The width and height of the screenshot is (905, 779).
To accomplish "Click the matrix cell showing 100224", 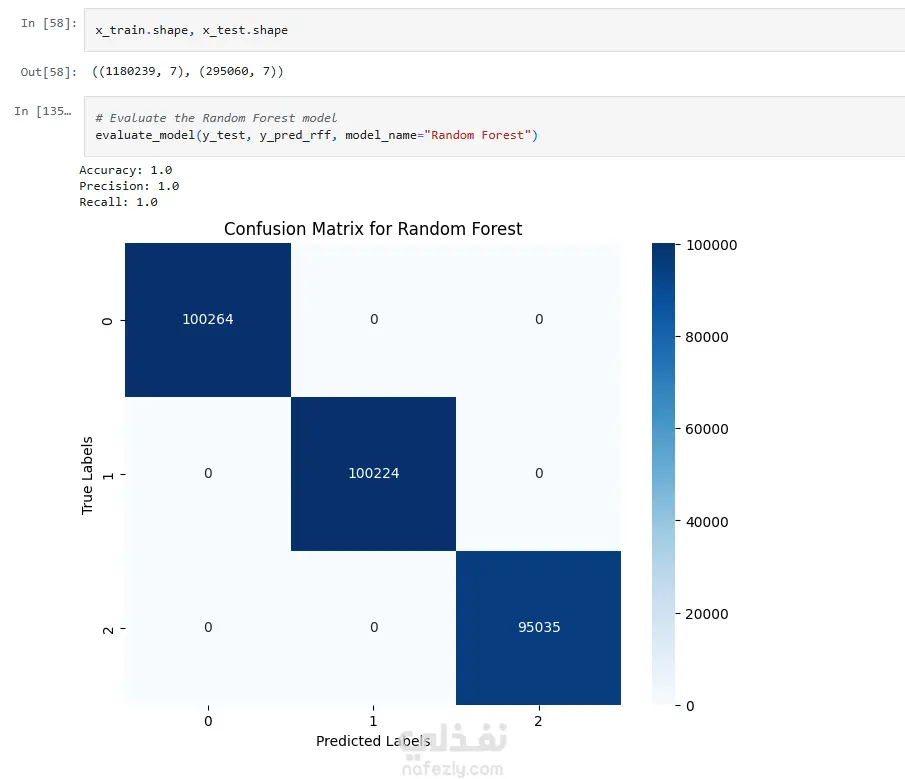I will [373, 474].
